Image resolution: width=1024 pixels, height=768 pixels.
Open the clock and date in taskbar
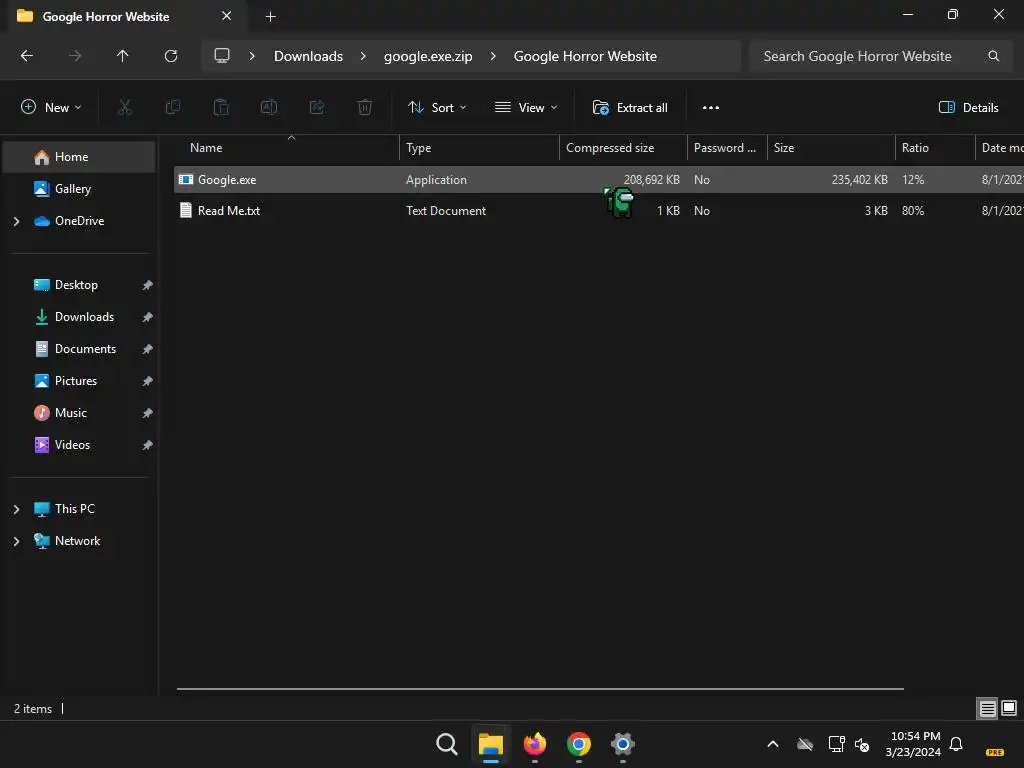pyautogui.click(x=913, y=744)
